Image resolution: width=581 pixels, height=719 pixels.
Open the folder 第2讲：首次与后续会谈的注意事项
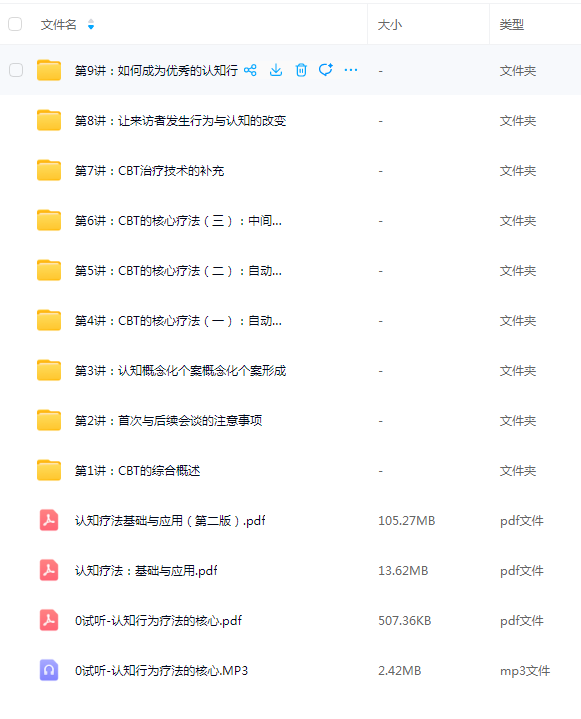[x=168, y=420]
